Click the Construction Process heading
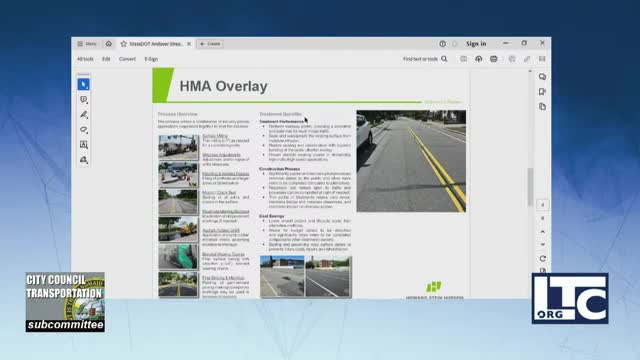Viewport: 640px width, 360px height. point(280,169)
